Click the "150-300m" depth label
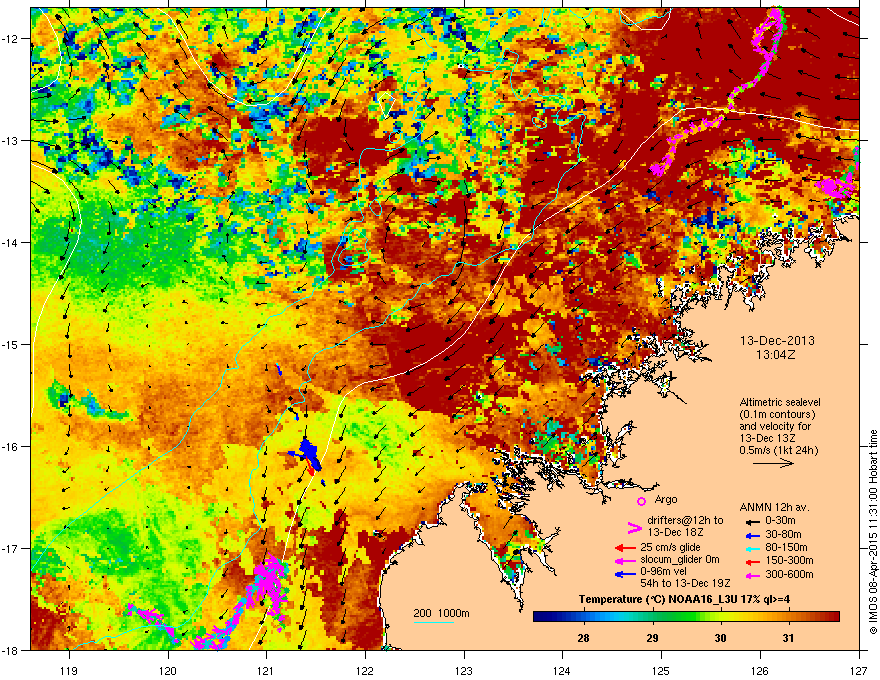The height and width of the screenshot is (680, 880). coord(789,560)
